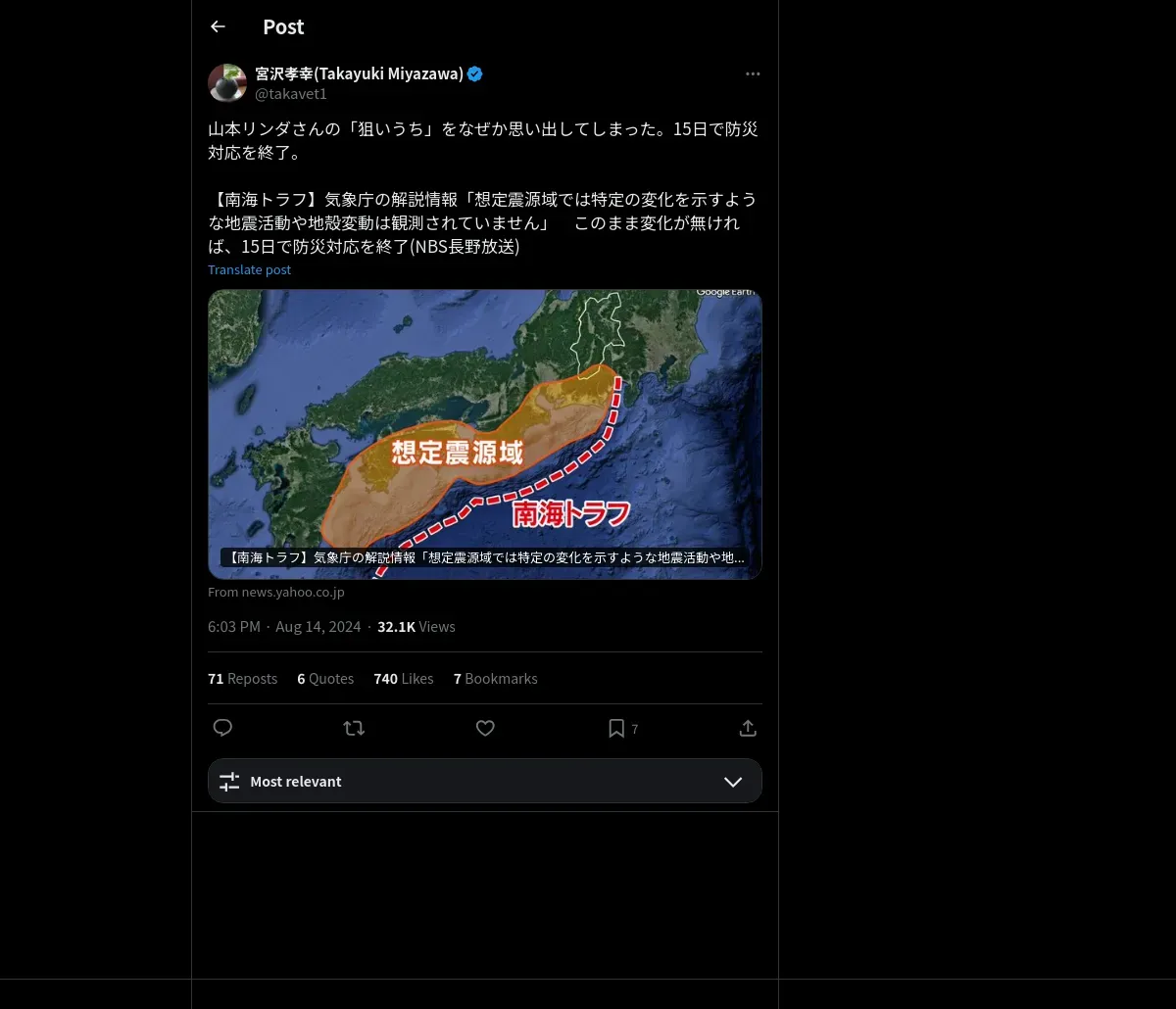
Task: View the 71 Reposts list
Action: click(x=242, y=679)
